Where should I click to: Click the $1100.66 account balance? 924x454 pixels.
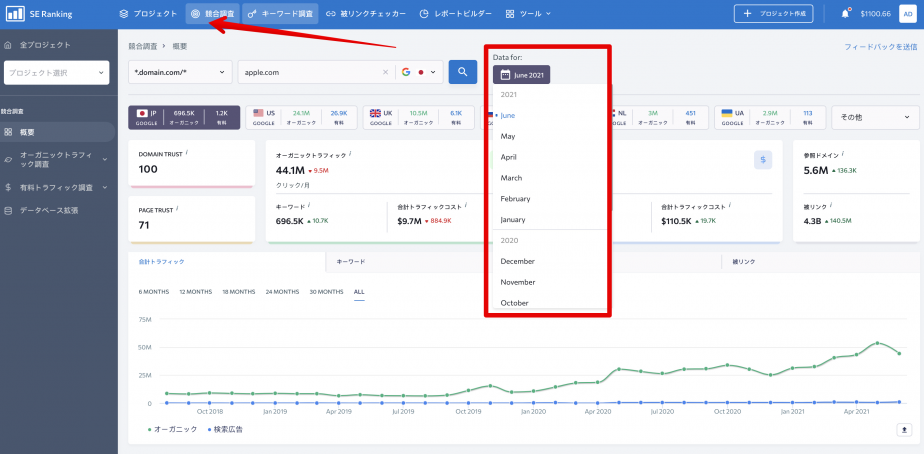click(875, 14)
